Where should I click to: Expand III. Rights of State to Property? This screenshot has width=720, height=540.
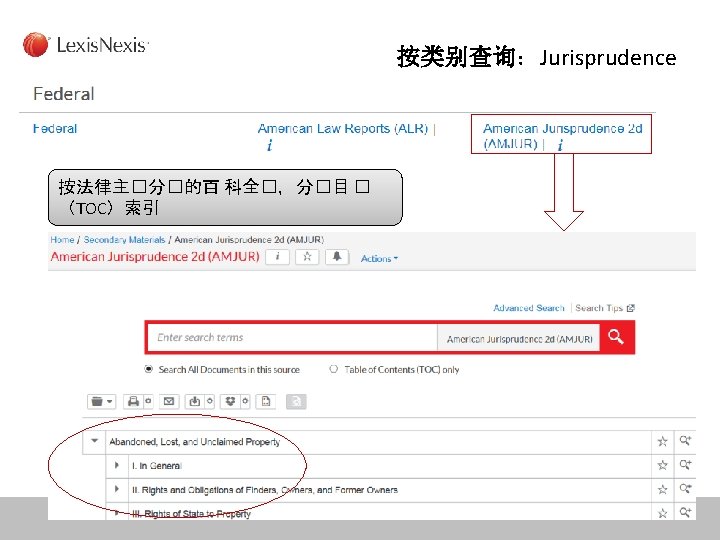[117, 512]
